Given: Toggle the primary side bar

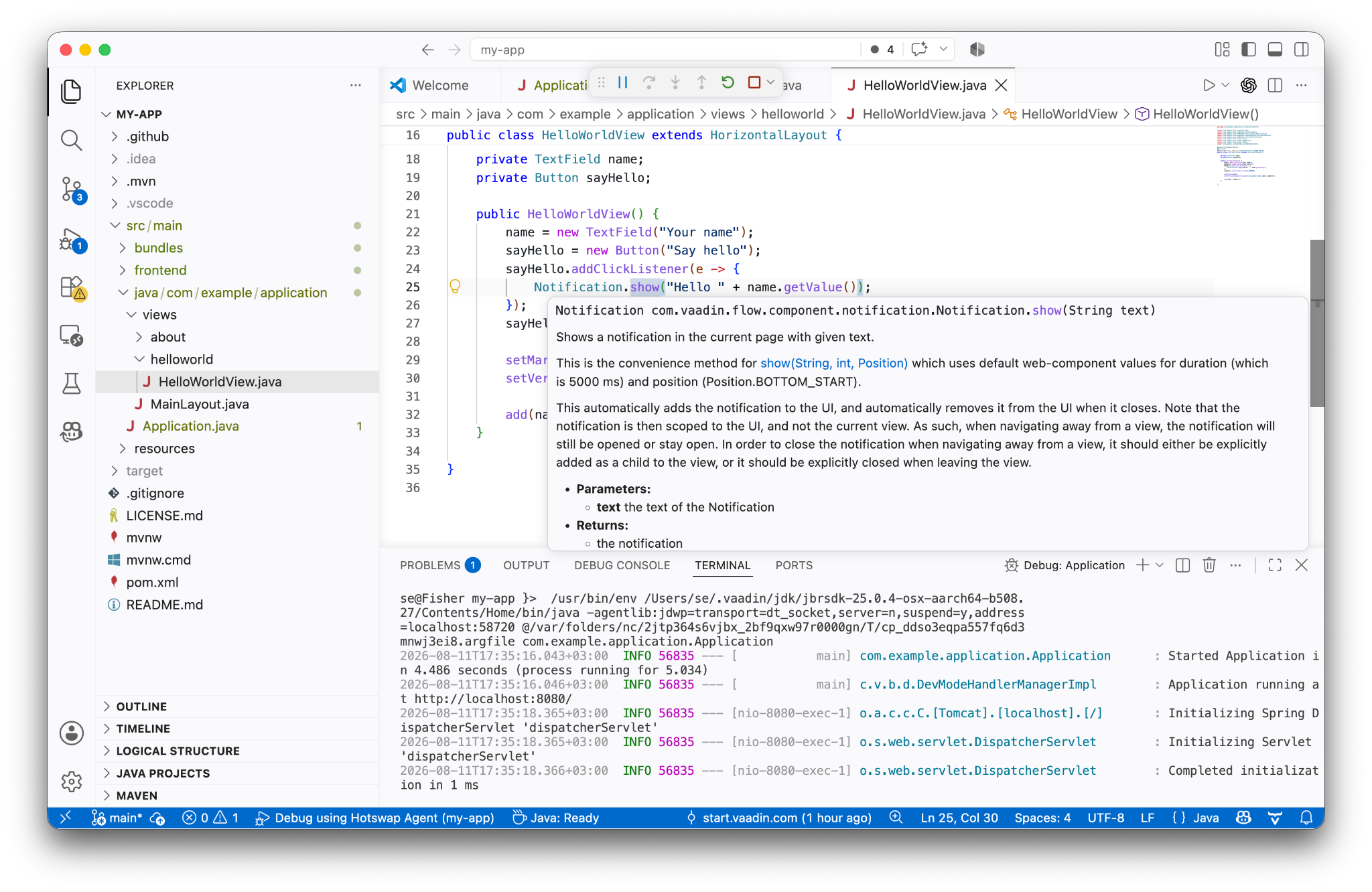Looking at the screenshot, I should pyautogui.click(x=1249, y=50).
